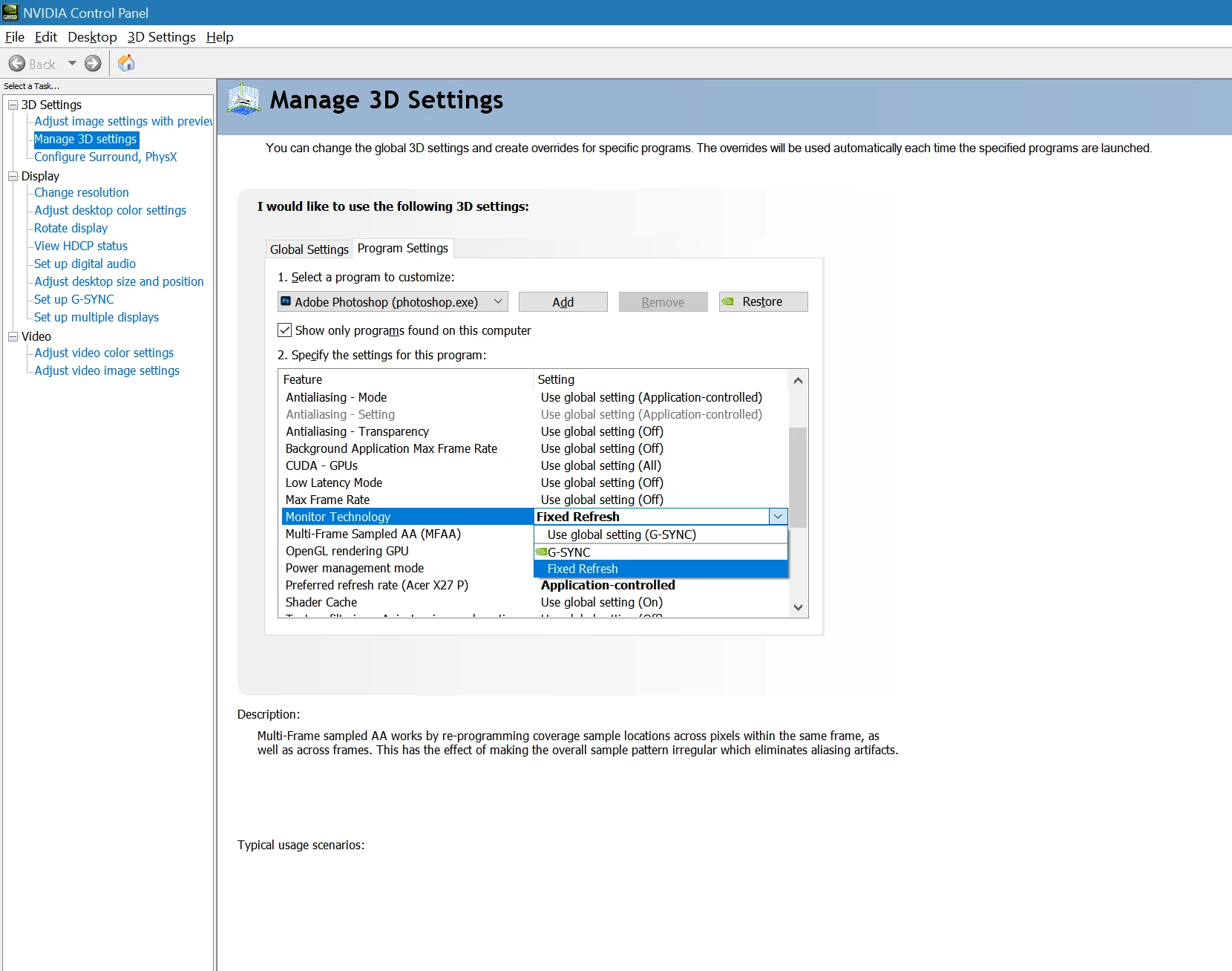Select the Antialiasing - Mode row
The image size is (1232, 971).
(533, 397)
